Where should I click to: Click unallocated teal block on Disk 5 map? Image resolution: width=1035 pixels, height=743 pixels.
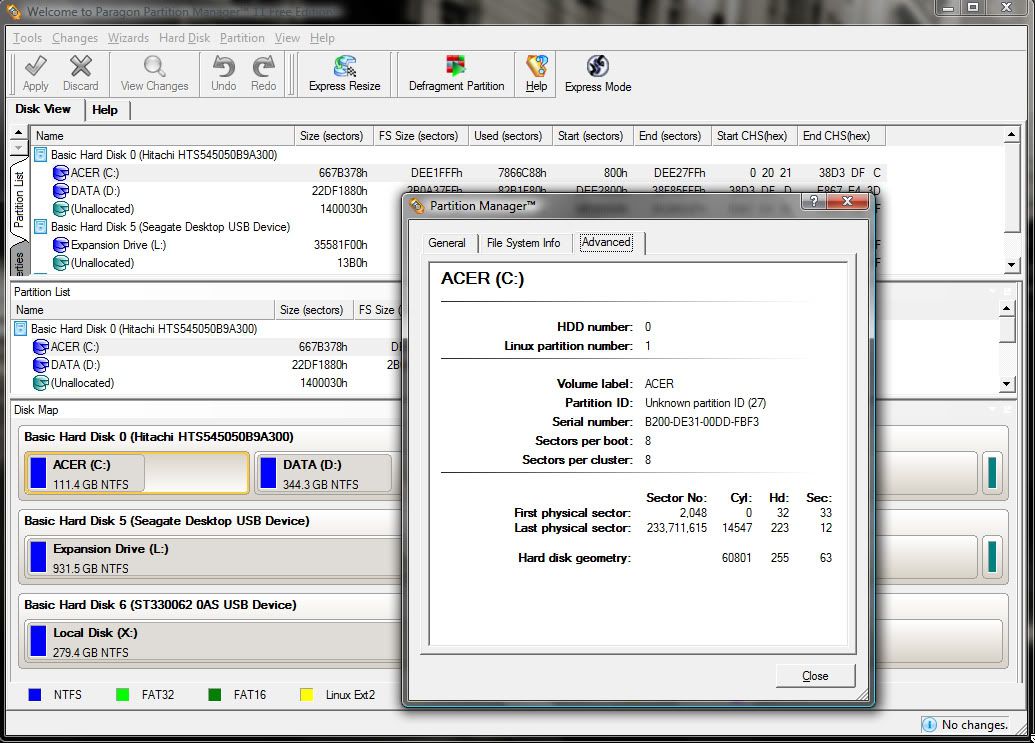(991, 556)
